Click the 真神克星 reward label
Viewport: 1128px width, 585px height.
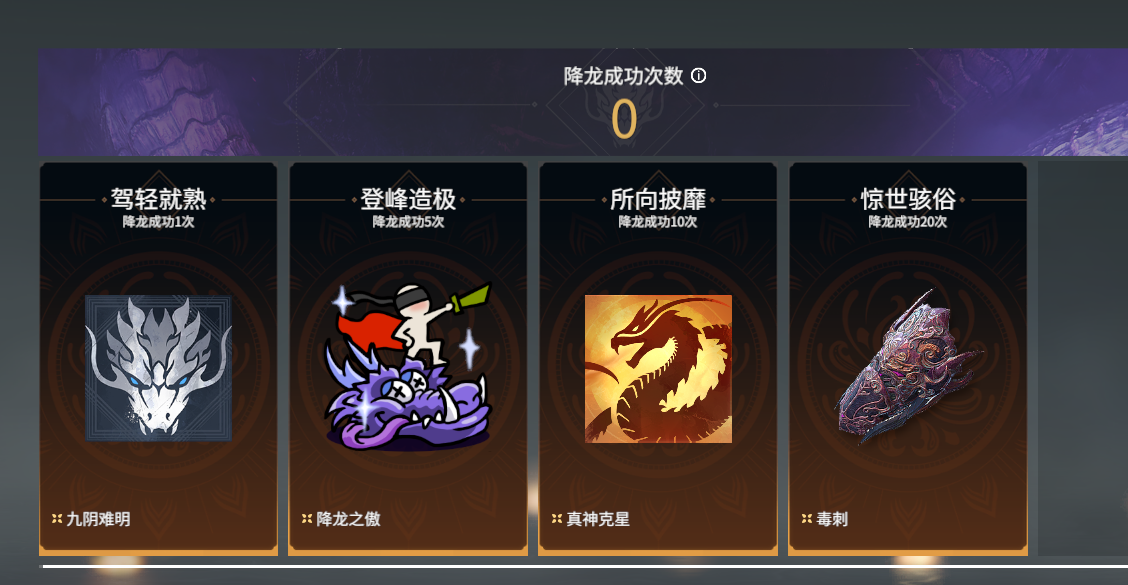point(598,519)
